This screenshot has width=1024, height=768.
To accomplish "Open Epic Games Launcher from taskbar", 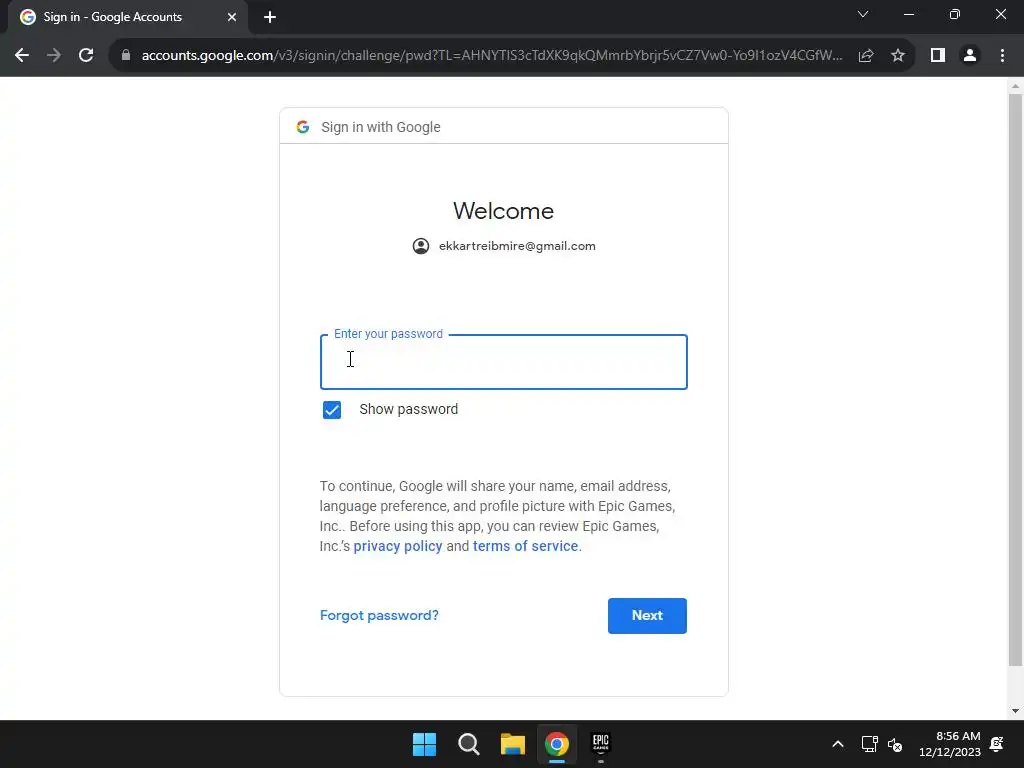I will (x=601, y=744).
